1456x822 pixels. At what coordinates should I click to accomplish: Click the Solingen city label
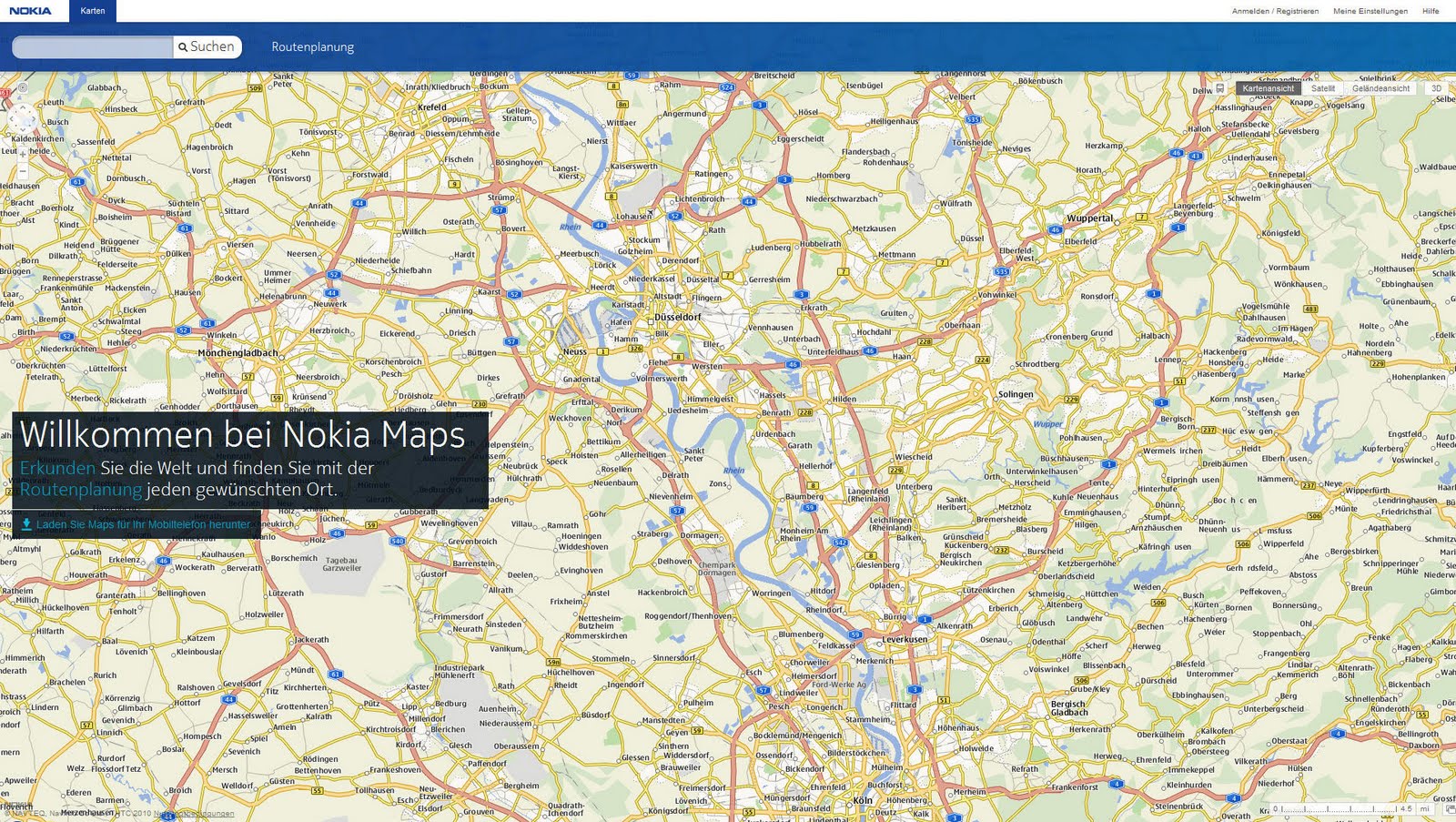click(x=1016, y=394)
